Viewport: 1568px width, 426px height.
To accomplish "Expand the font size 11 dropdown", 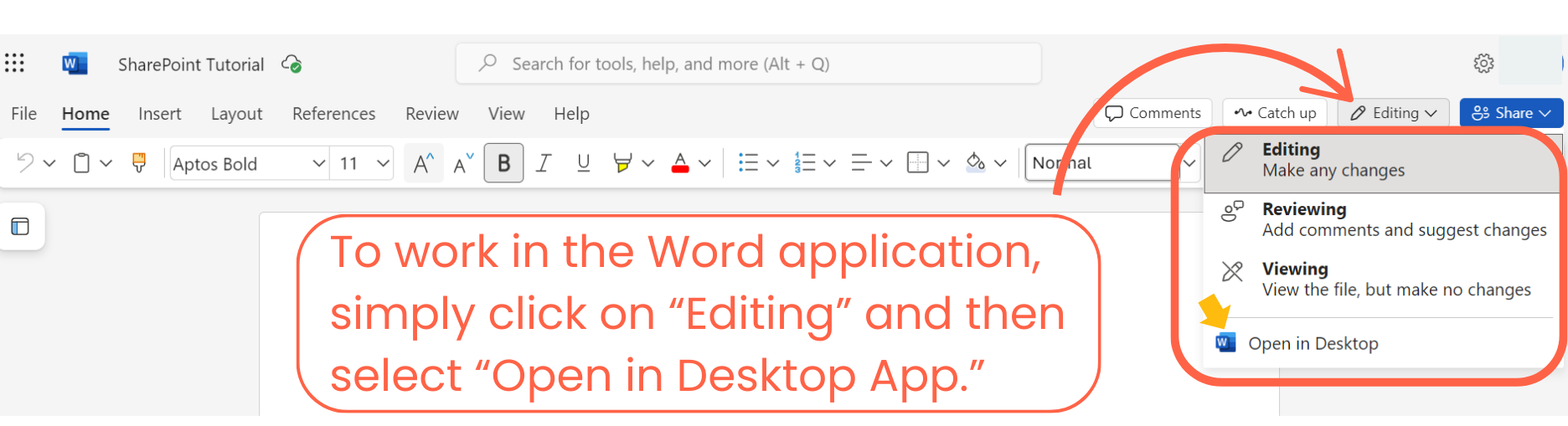I will click(x=383, y=163).
